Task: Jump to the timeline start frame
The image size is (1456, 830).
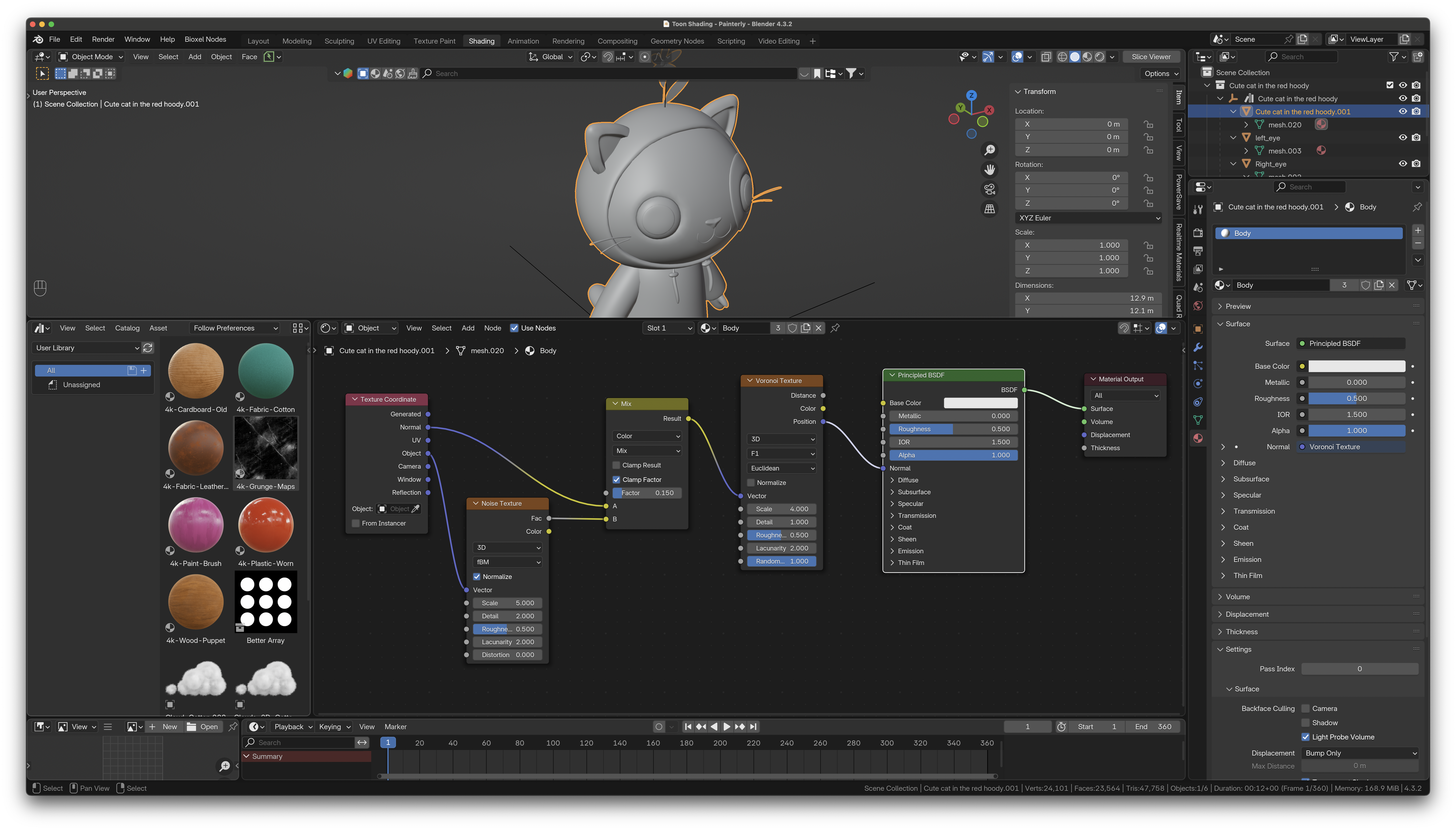Action: (688, 727)
